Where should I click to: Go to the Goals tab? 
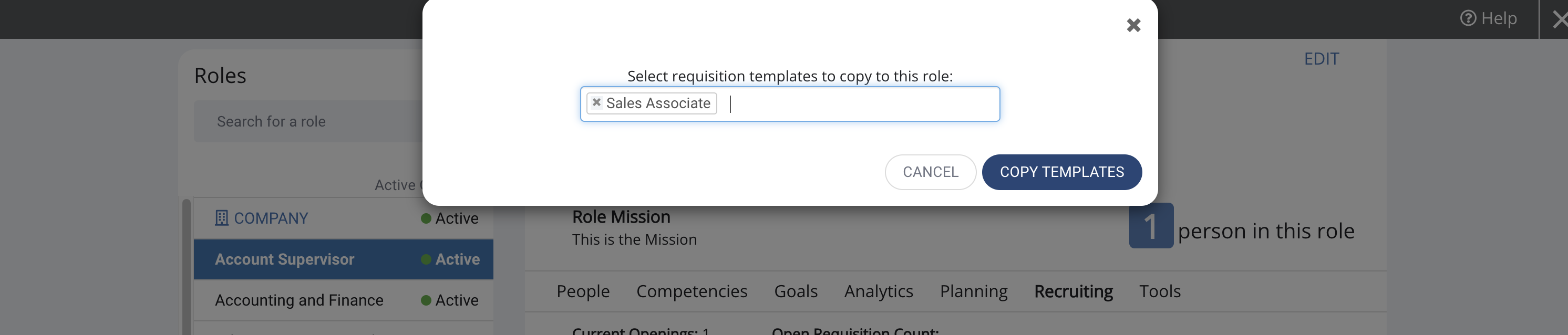[796, 291]
